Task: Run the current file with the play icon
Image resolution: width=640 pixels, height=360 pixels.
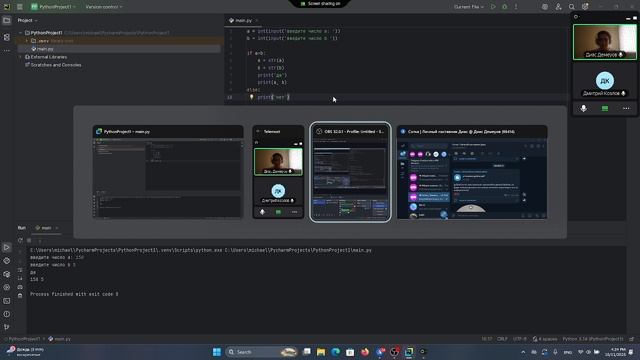Action: point(493,7)
